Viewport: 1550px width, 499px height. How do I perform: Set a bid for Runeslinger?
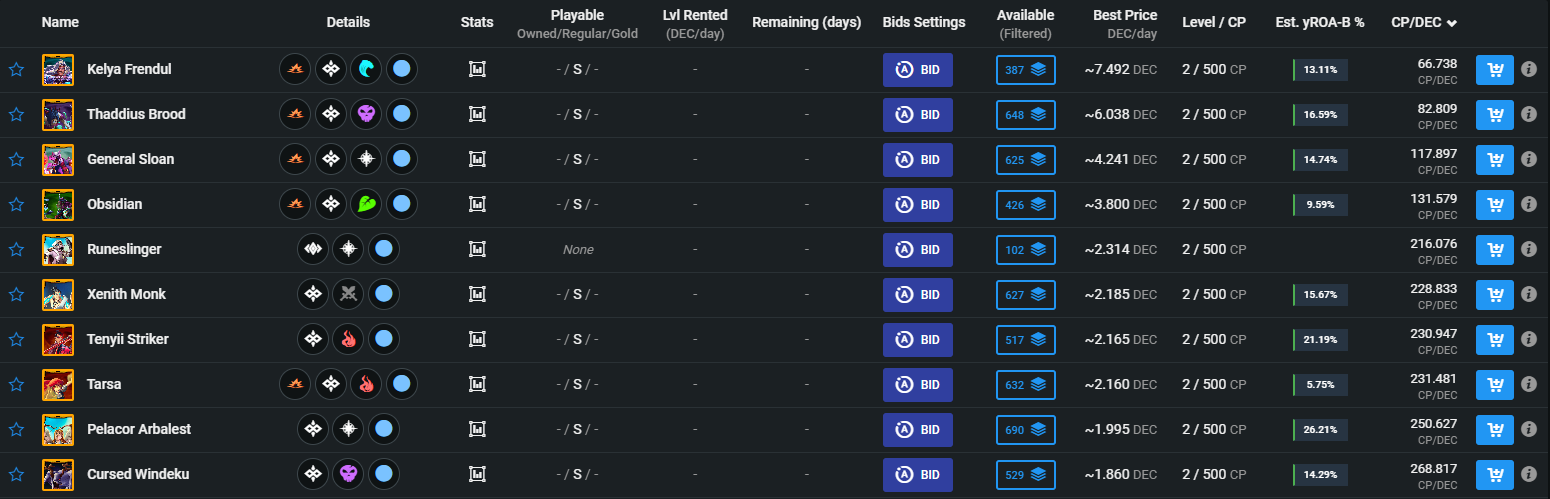tap(918, 250)
